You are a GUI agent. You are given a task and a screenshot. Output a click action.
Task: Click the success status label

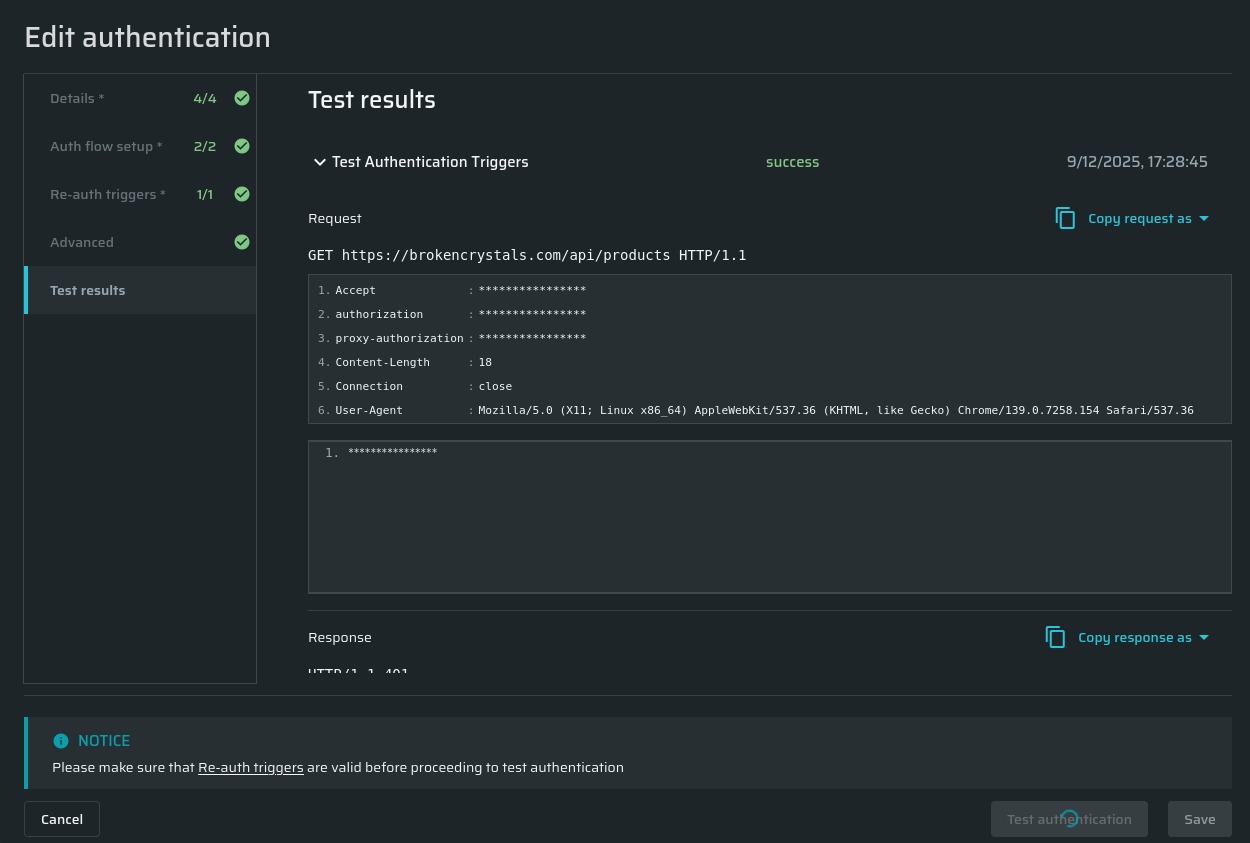tap(792, 162)
